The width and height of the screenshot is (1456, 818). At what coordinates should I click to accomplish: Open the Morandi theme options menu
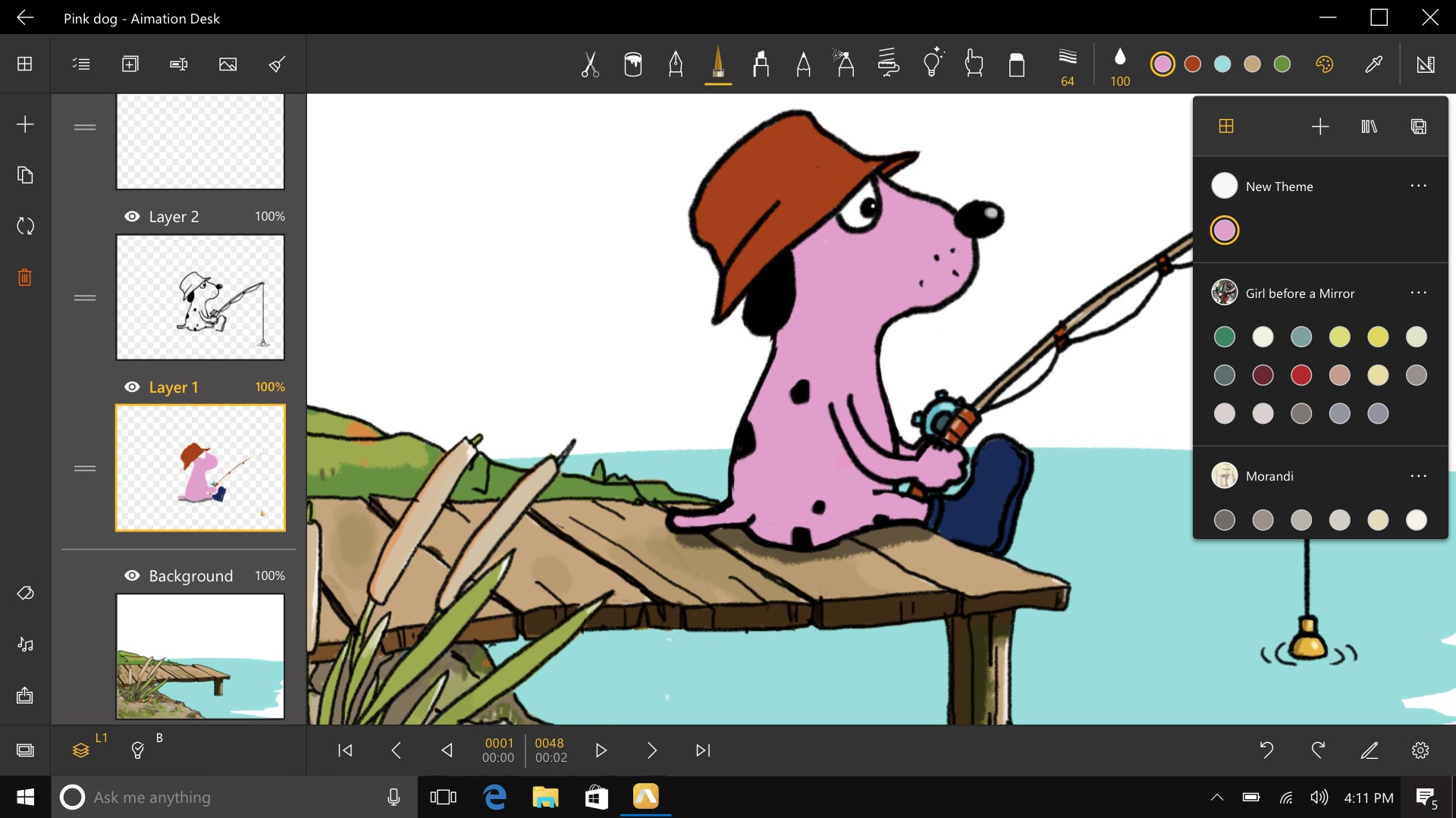click(1419, 475)
